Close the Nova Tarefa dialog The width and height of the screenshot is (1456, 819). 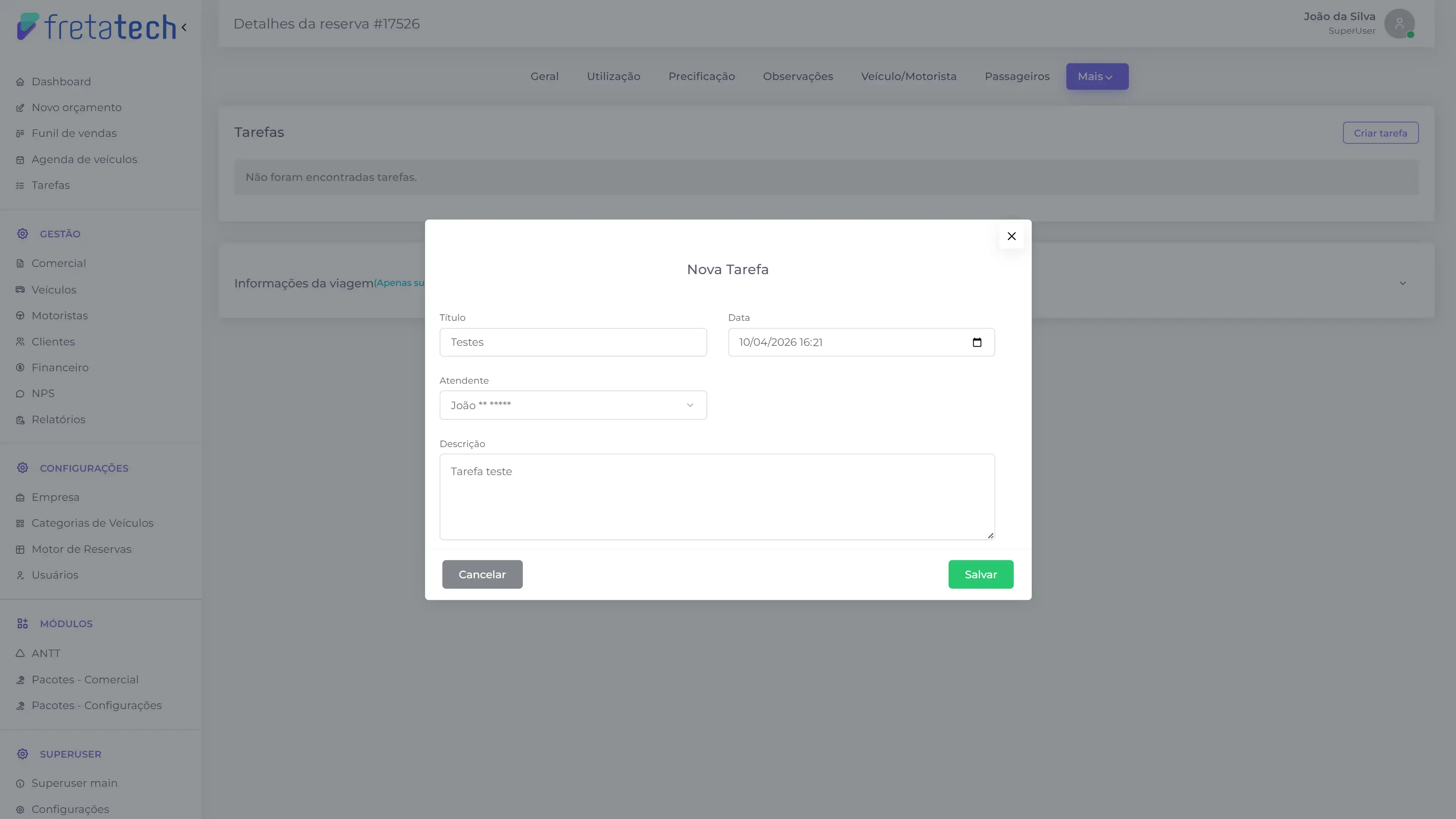coord(1012,236)
